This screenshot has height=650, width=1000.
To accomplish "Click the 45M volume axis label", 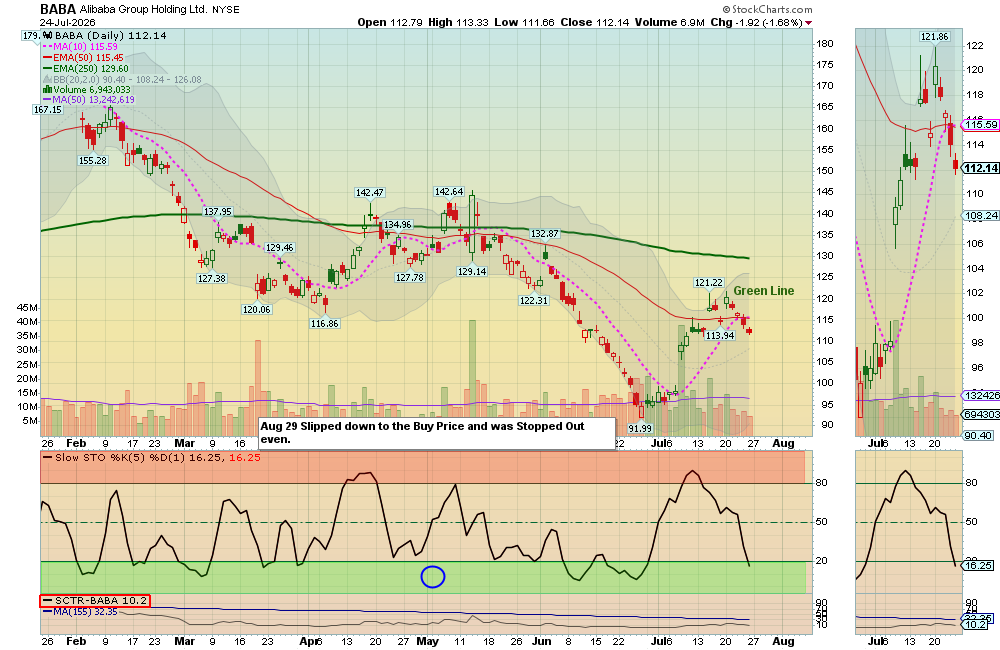I will click(27, 308).
